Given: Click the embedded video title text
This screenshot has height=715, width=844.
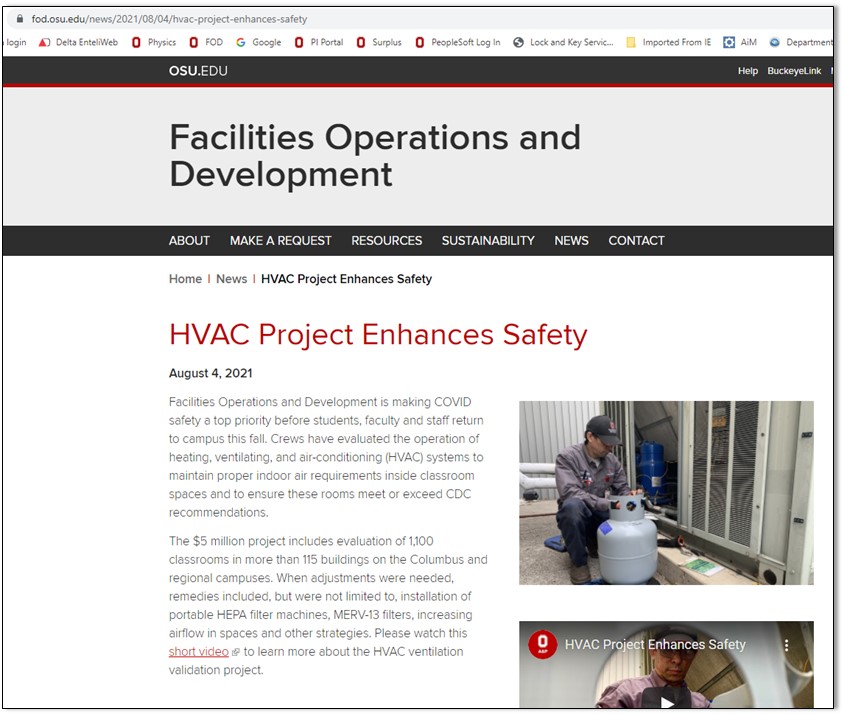Looking at the screenshot, I should 655,644.
